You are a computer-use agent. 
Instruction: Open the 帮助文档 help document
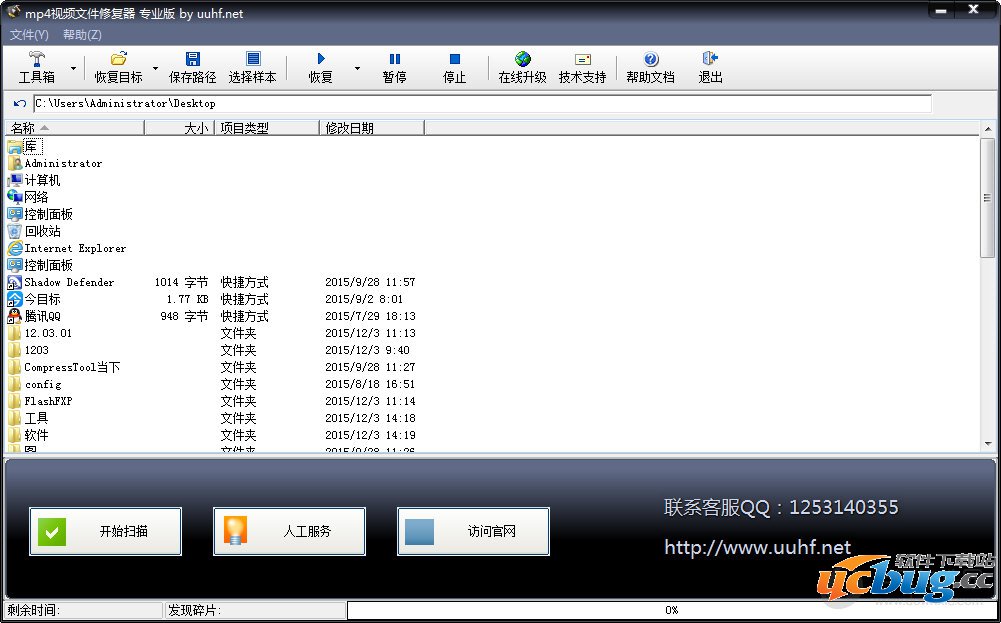pyautogui.click(x=650, y=67)
